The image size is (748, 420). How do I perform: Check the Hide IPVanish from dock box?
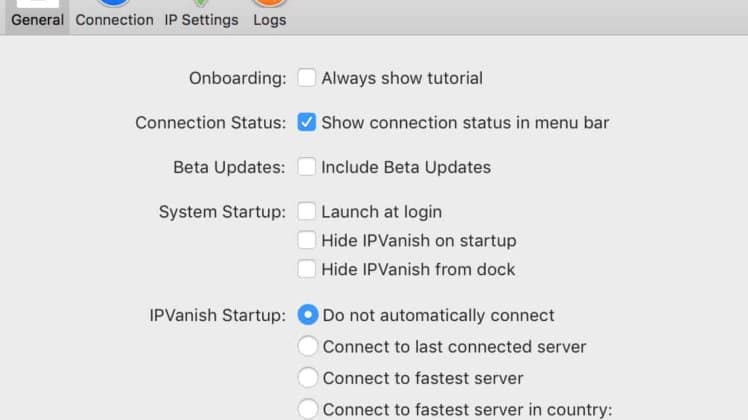click(x=306, y=269)
